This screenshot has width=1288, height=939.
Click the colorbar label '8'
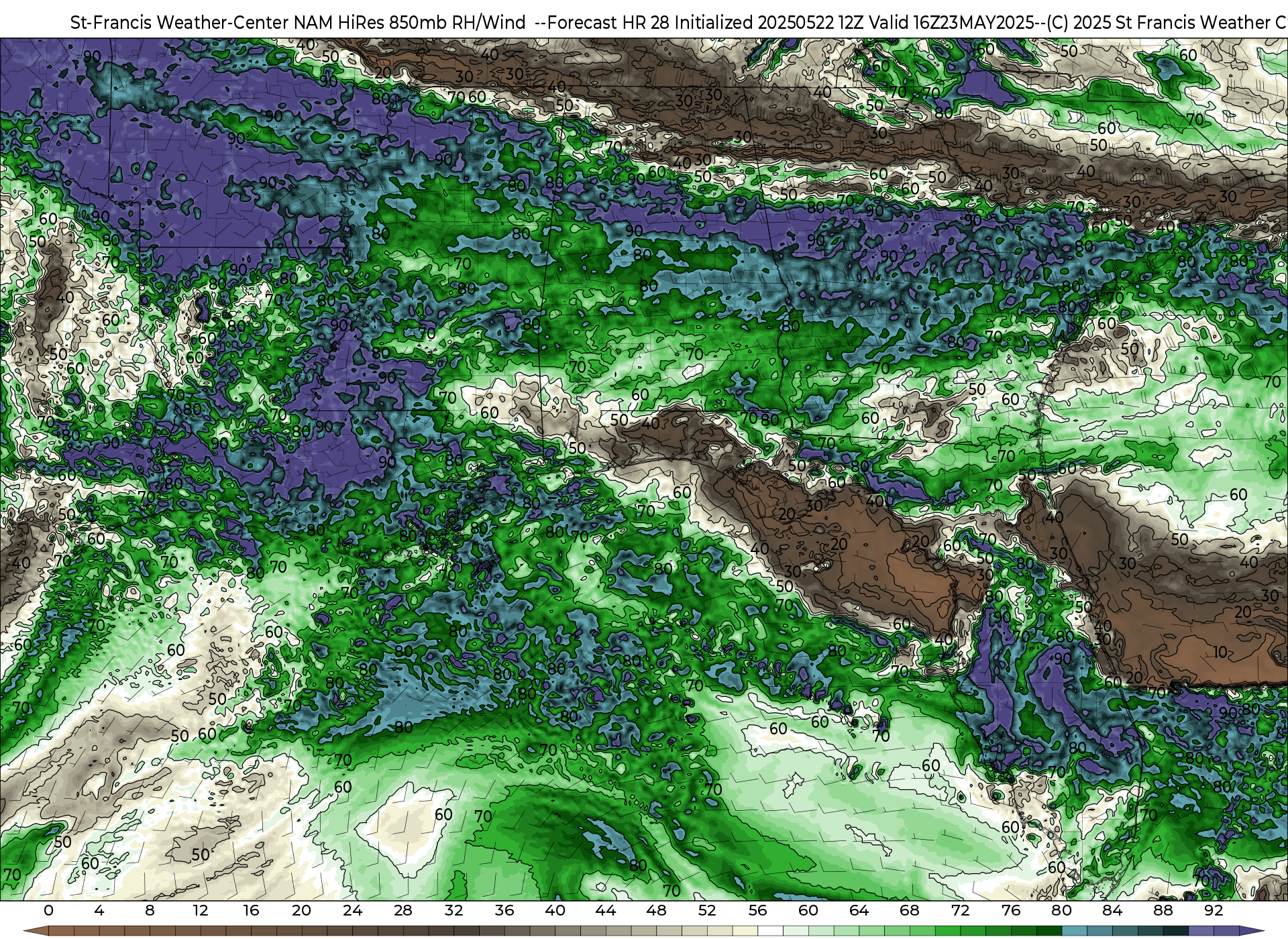(x=150, y=910)
